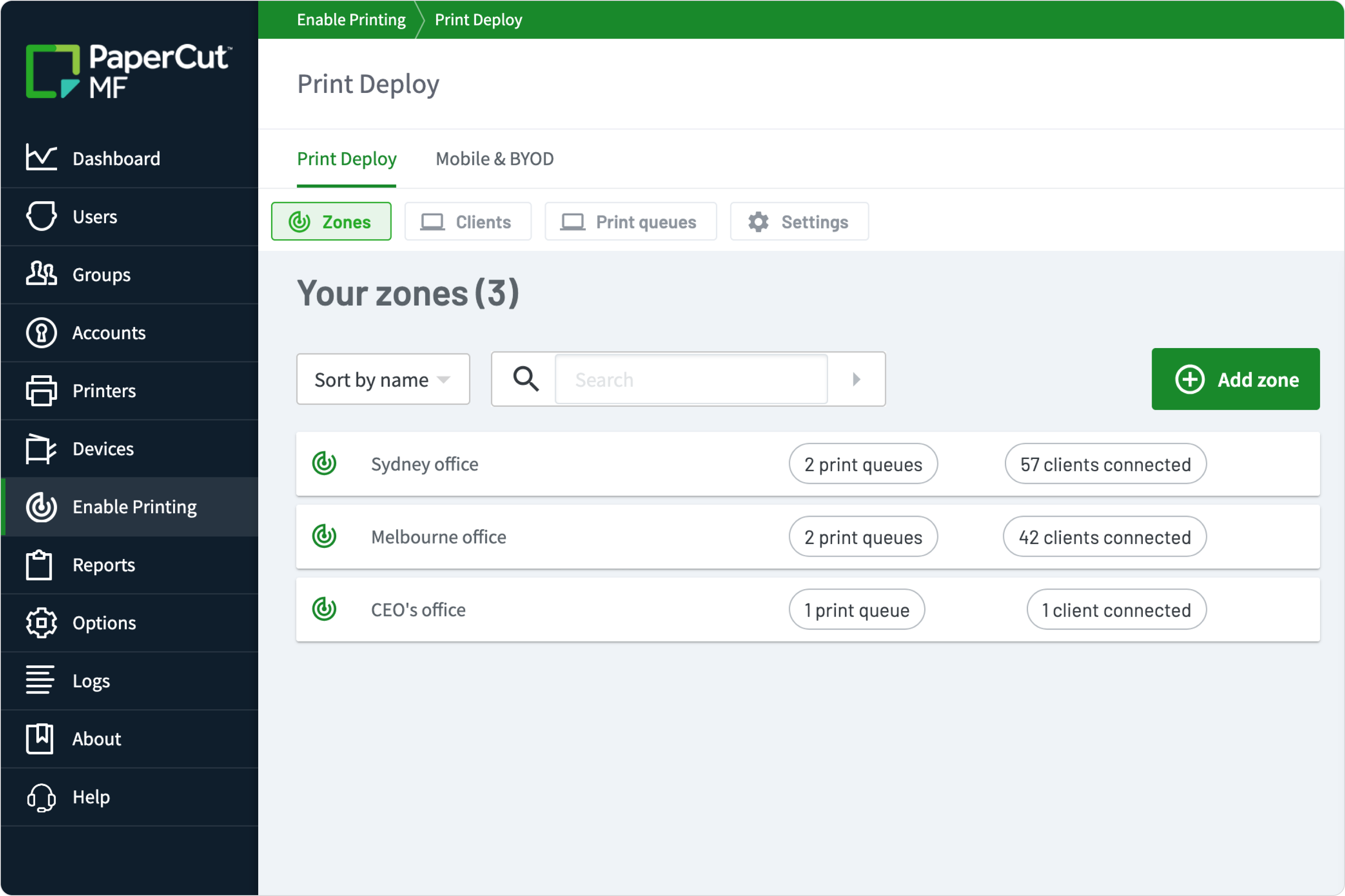Click the search submit arrow
This screenshot has width=1345, height=896.
point(856,379)
